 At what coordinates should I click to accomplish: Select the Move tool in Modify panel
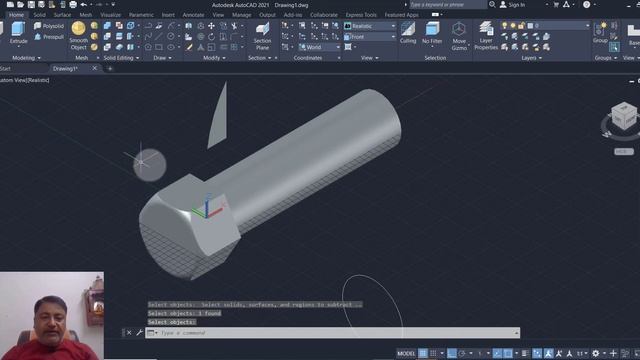[211, 26]
